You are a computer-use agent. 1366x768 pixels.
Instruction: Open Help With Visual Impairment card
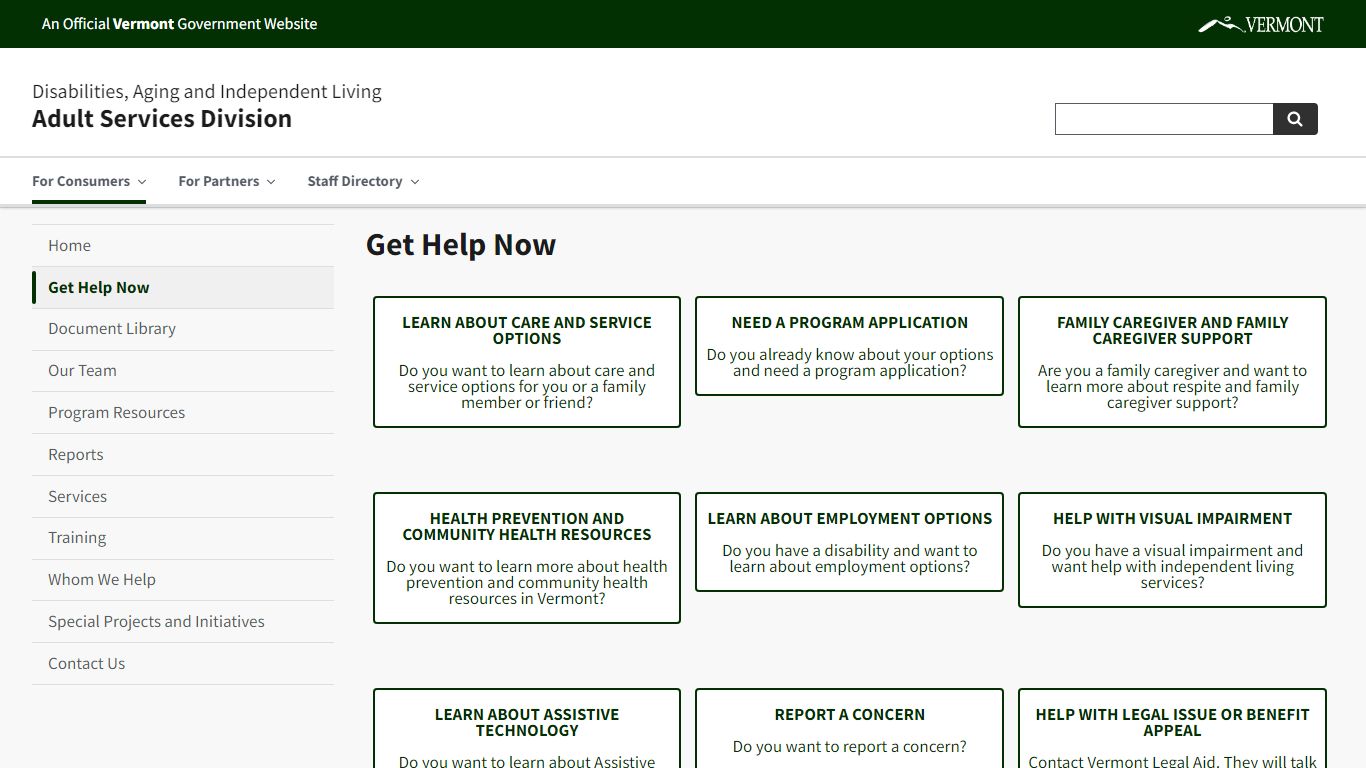(1172, 550)
